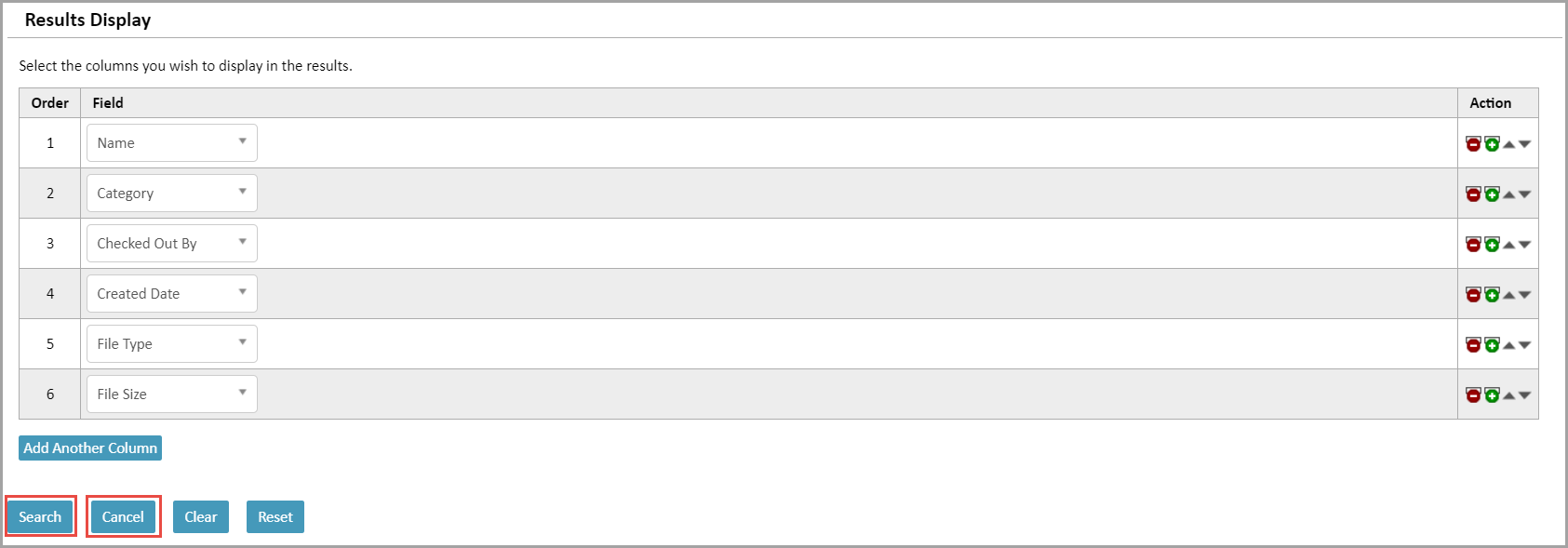
Task: Click the Cancel button
Action: pyautogui.click(x=123, y=516)
